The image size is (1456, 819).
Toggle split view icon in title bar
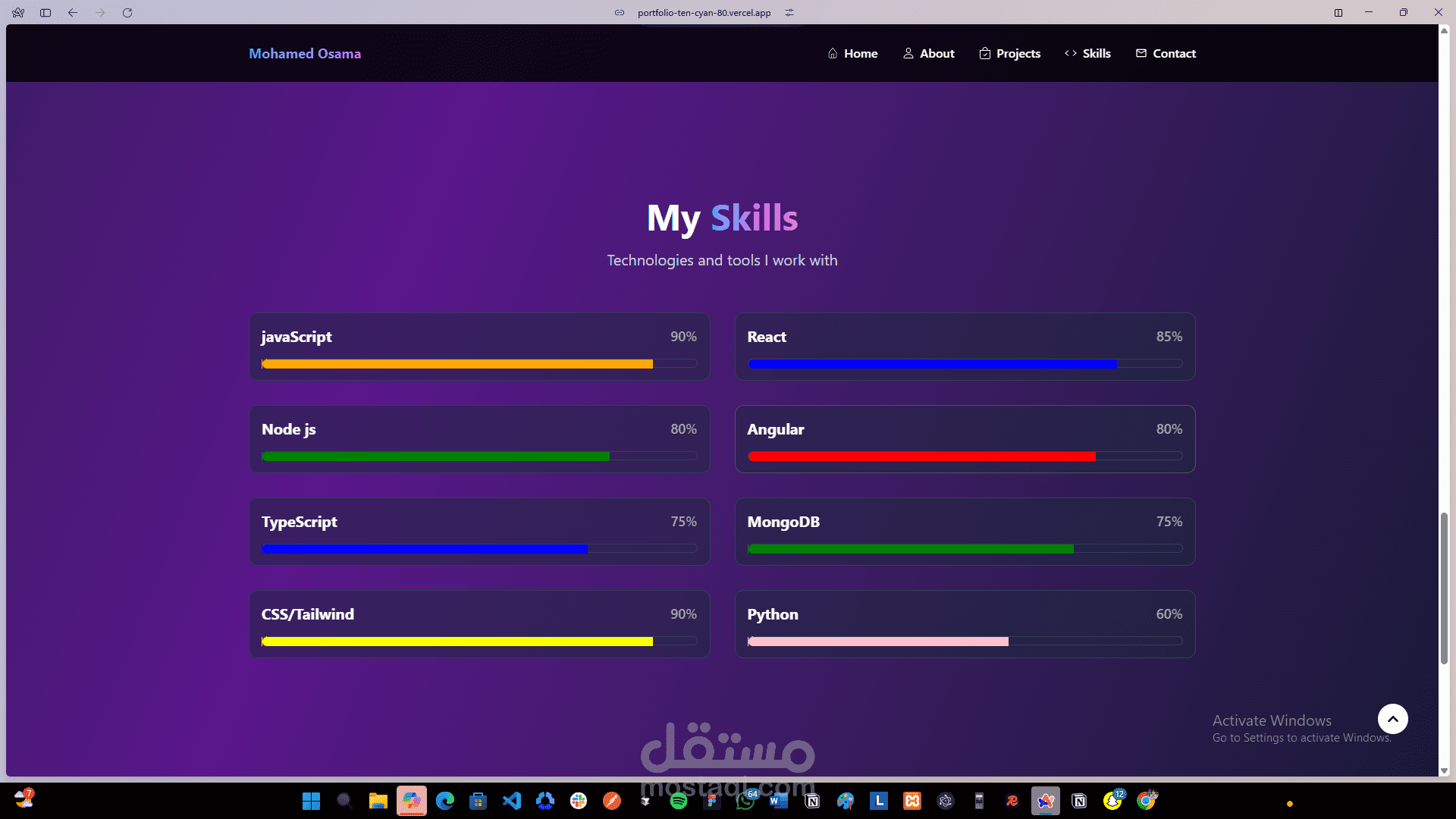[x=1338, y=13]
